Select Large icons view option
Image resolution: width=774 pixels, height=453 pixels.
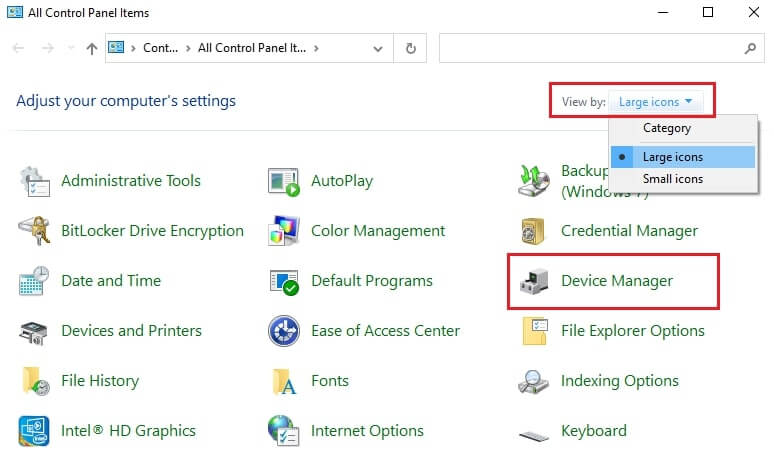click(683, 157)
